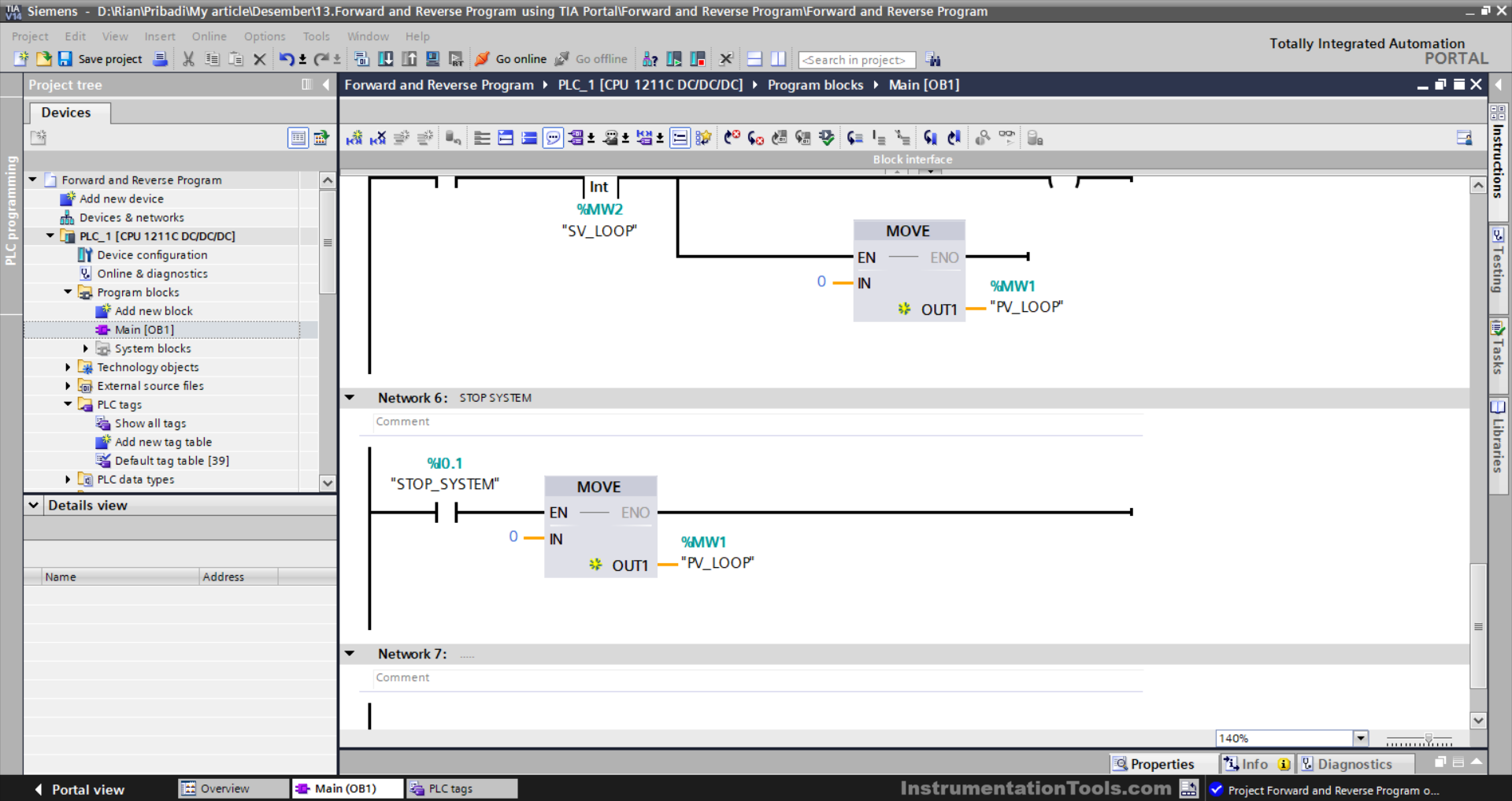Click the Accessible devices icon
Image resolution: width=1512 pixels, height=801 pixels.
click(x=650, y=59)
